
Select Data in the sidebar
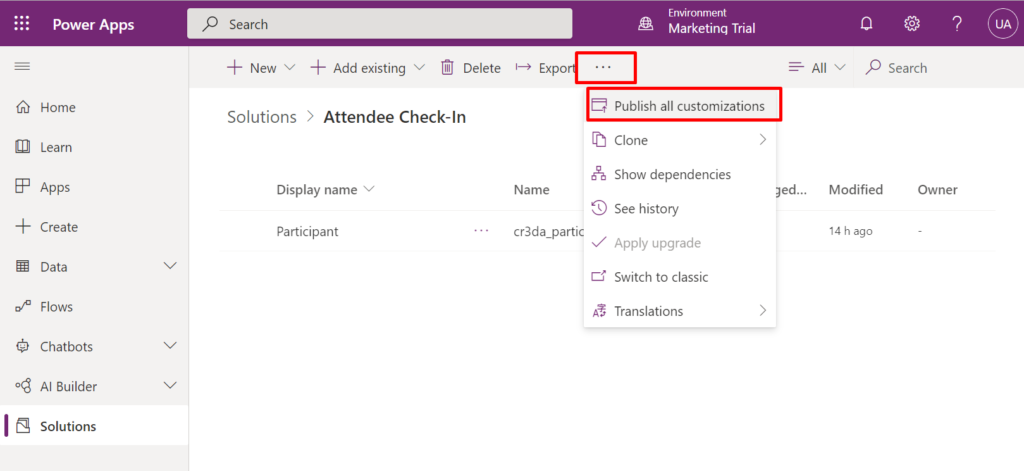(x=94, y=267)
